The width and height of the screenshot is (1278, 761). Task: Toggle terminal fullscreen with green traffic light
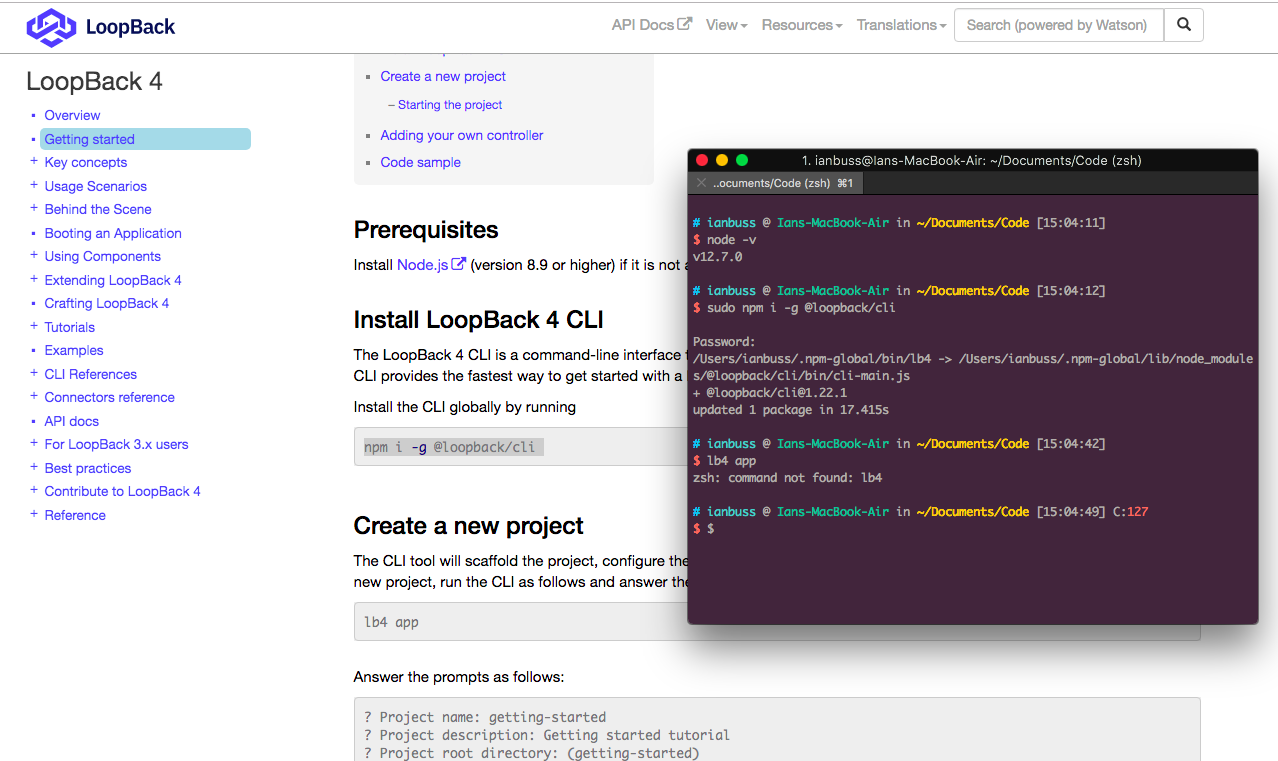741,160
